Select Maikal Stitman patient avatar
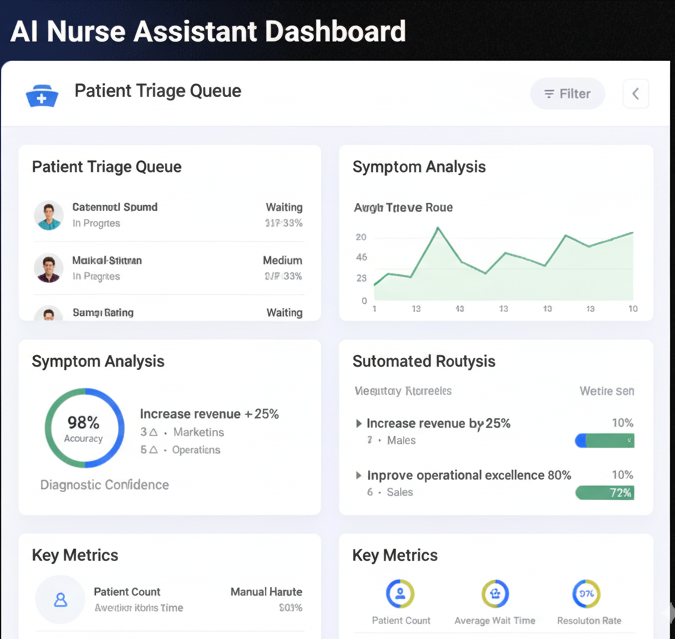Viewport: 675px width, 639px height. 48,268
